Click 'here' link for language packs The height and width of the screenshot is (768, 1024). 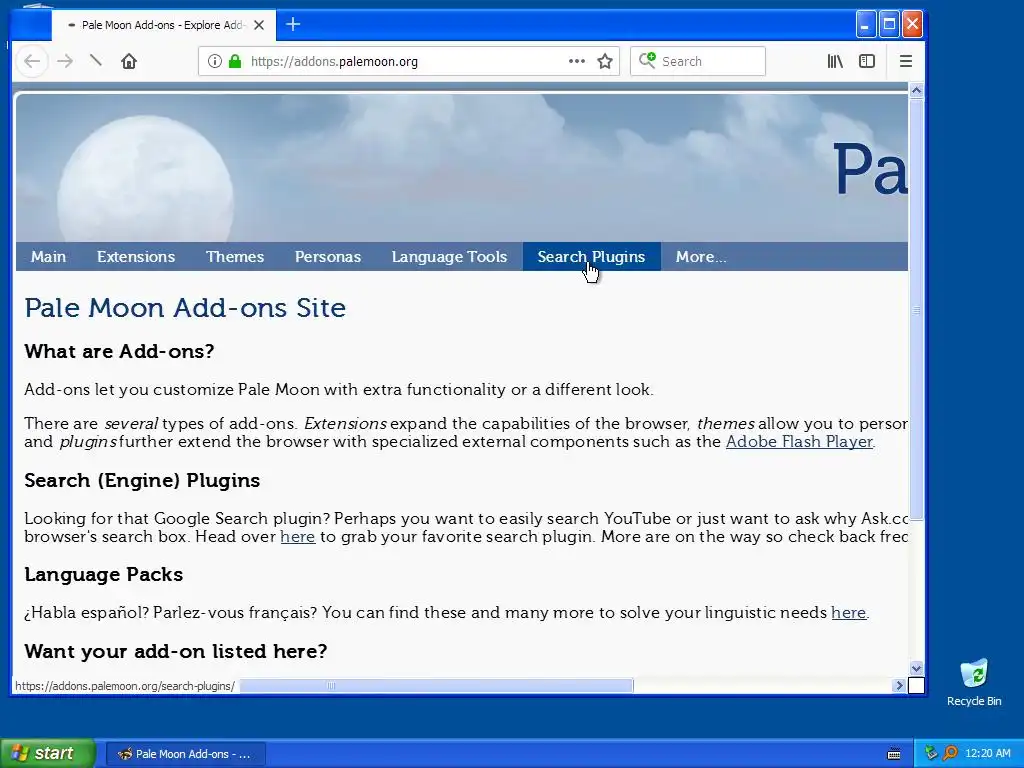click(848, 613)
